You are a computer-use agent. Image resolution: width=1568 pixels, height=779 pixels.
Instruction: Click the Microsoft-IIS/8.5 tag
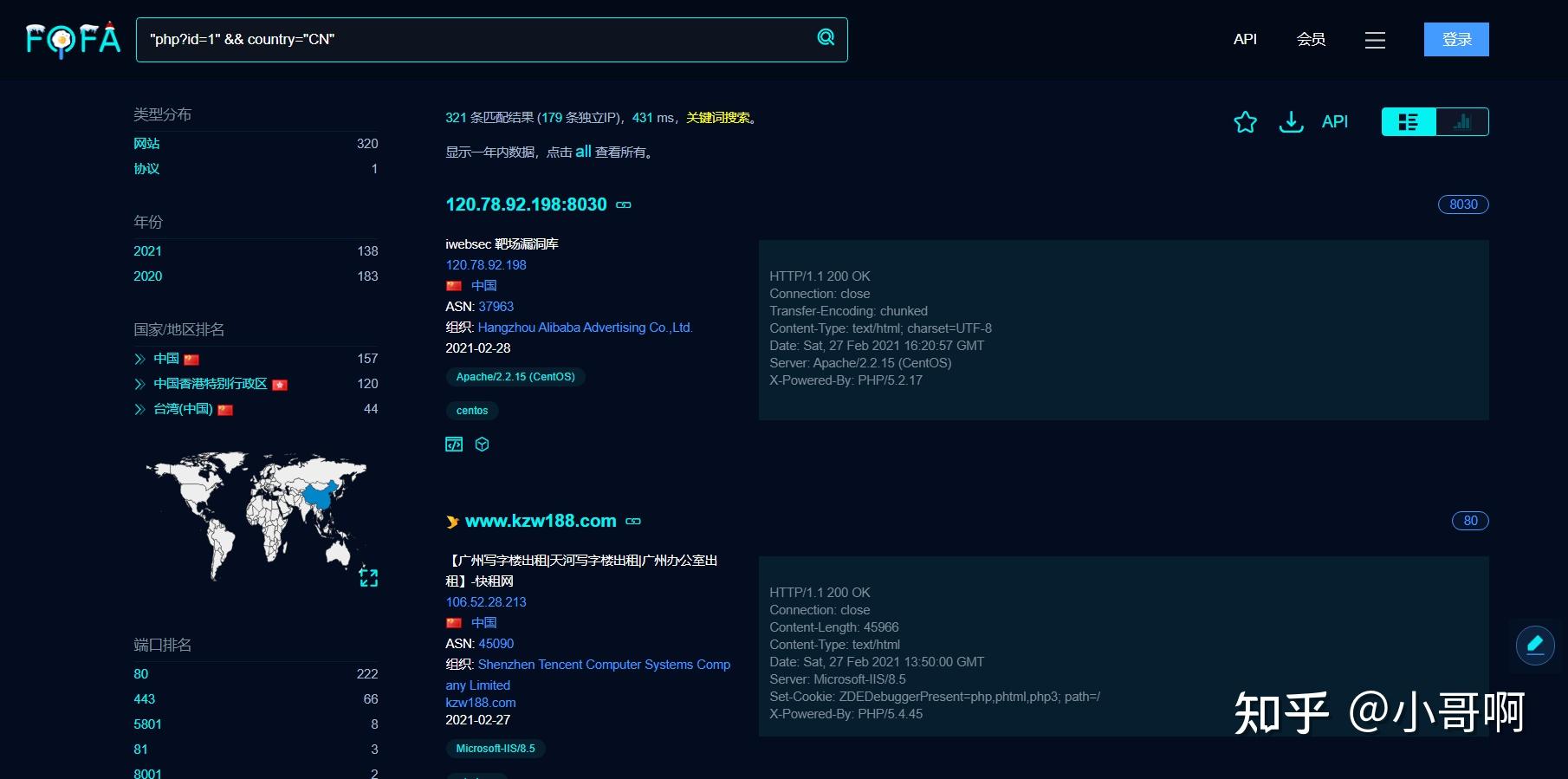click(x=496, y=749)
